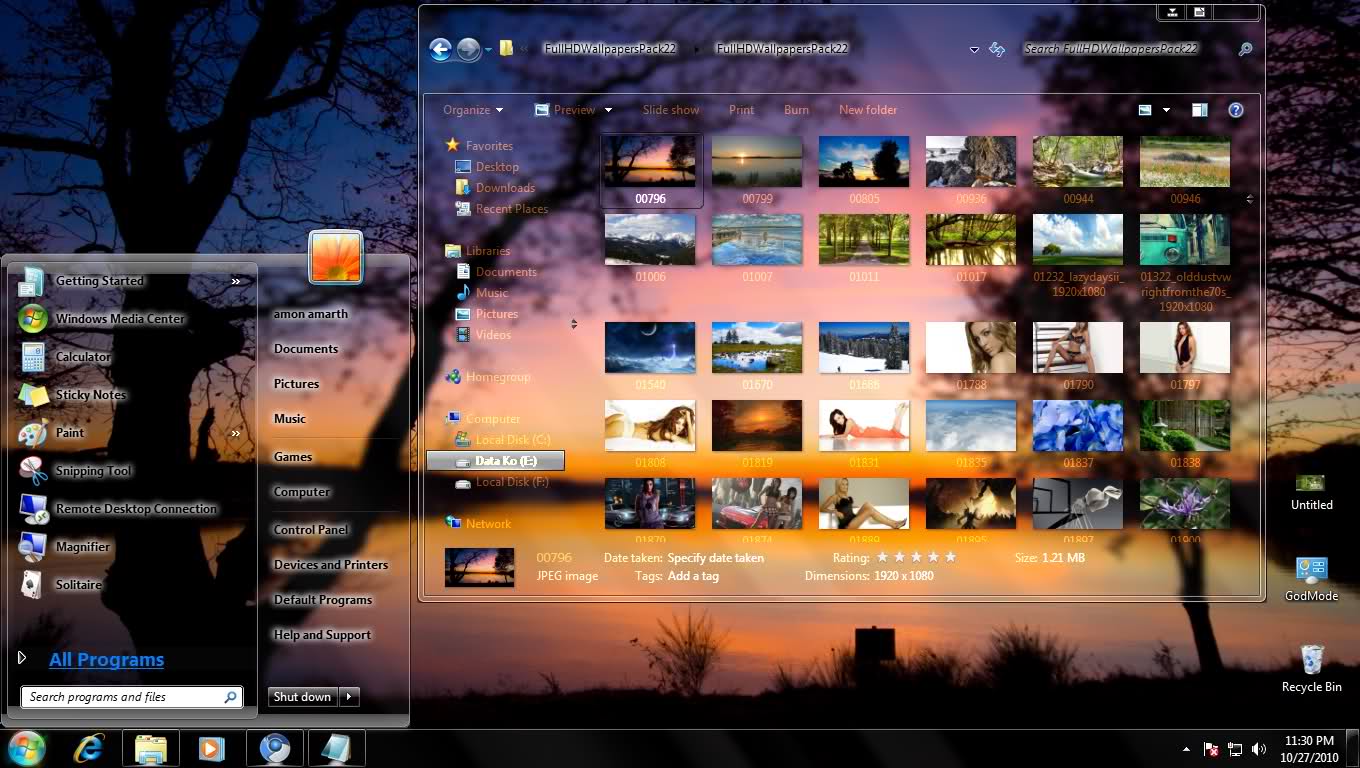Expand the Shut down options arrow
Viewport: 1360px width, 768px height.
348,697
